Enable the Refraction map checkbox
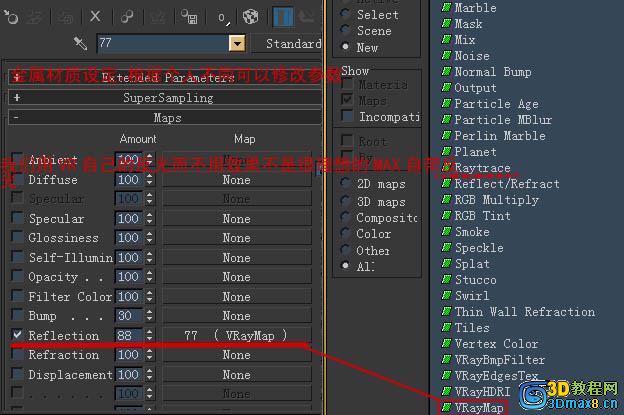 (x=17, y=354)
